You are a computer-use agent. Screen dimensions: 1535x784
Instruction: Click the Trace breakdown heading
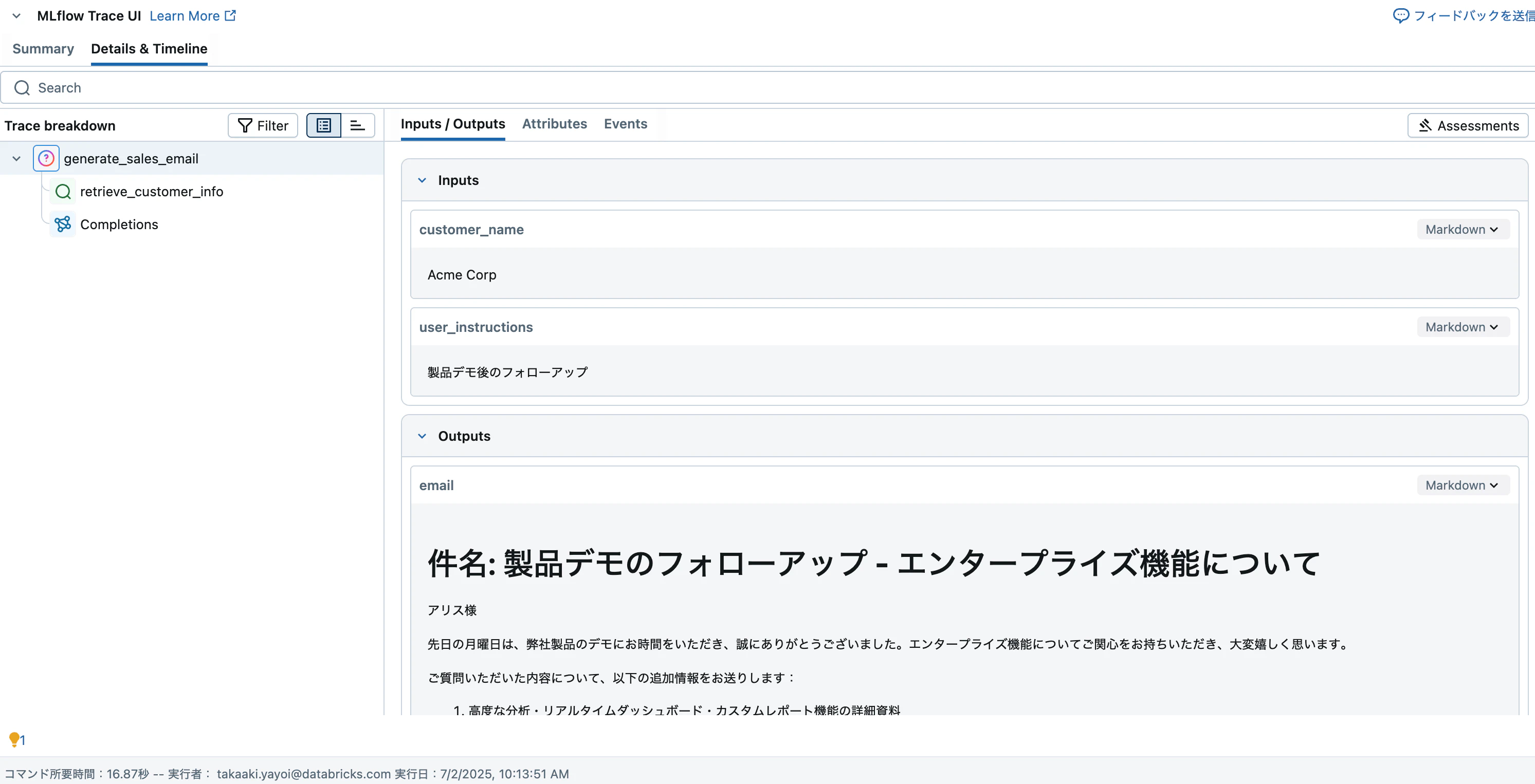click(x=60, y=126)
